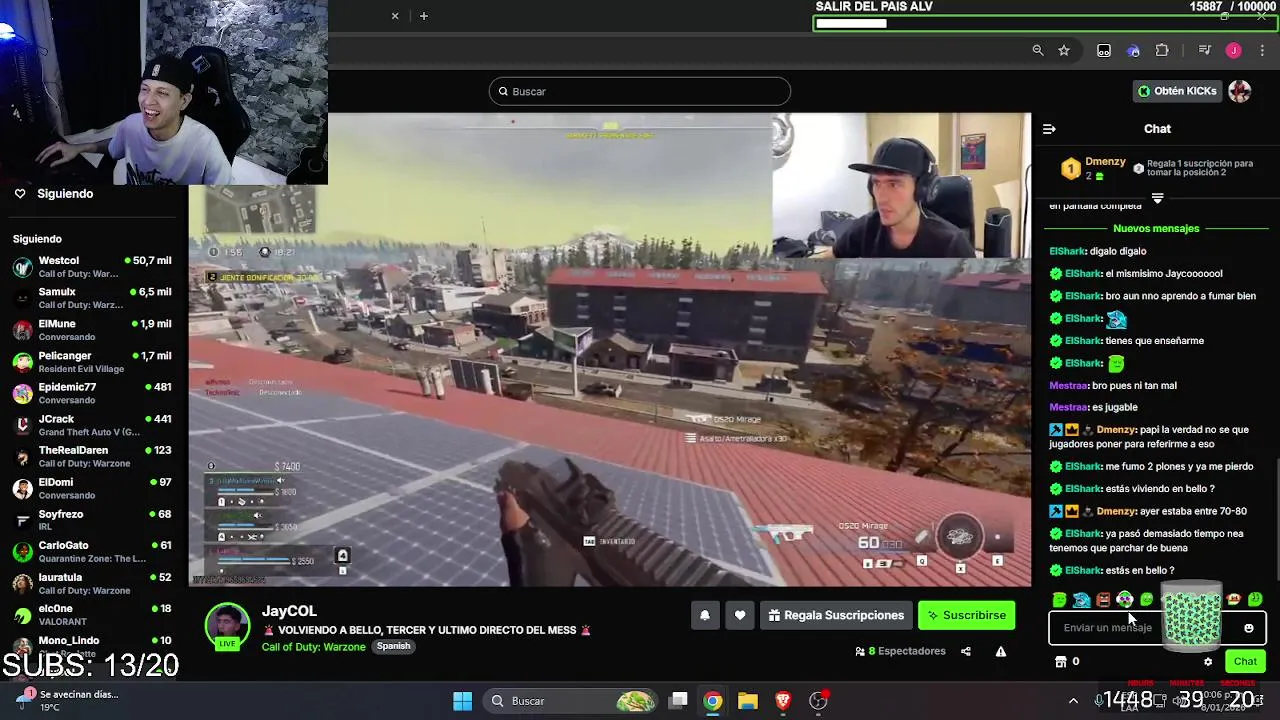Insert the green headphones emote
This screenshot has width=1280, height=720.
click(1125, 600)
